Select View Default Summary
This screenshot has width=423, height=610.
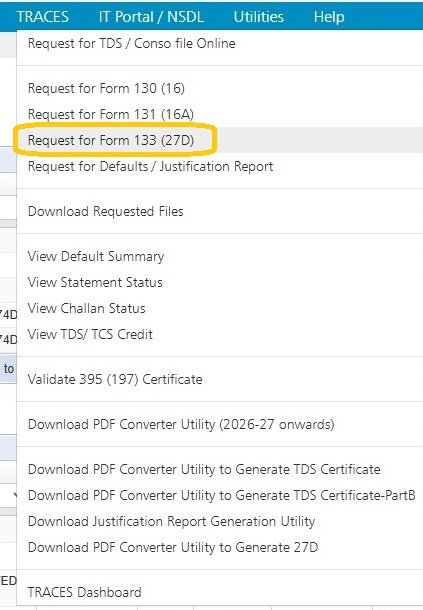[x=96, y=256]
